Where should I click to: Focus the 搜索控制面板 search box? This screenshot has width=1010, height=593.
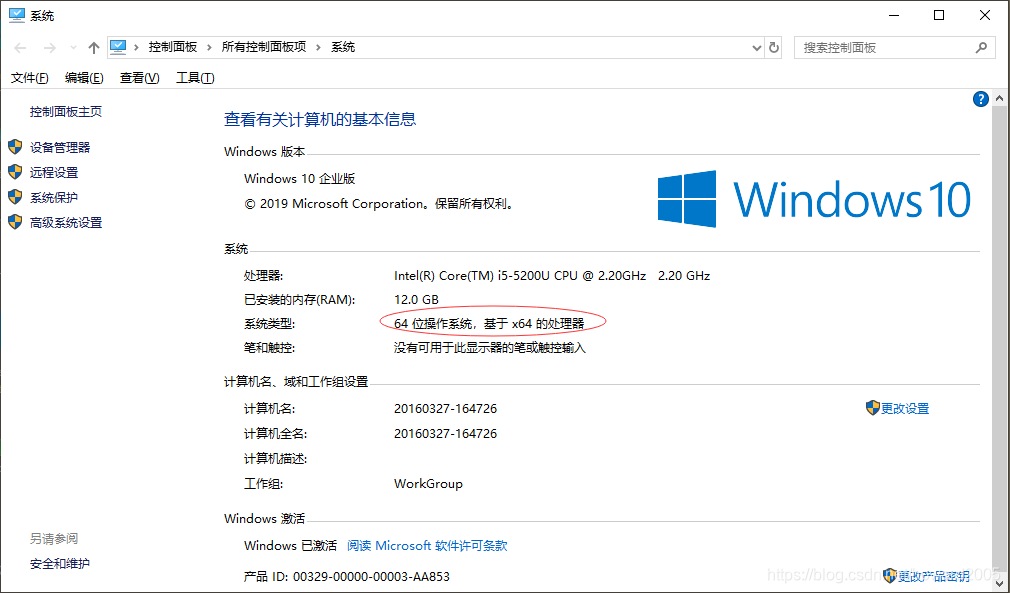point(894,48)
